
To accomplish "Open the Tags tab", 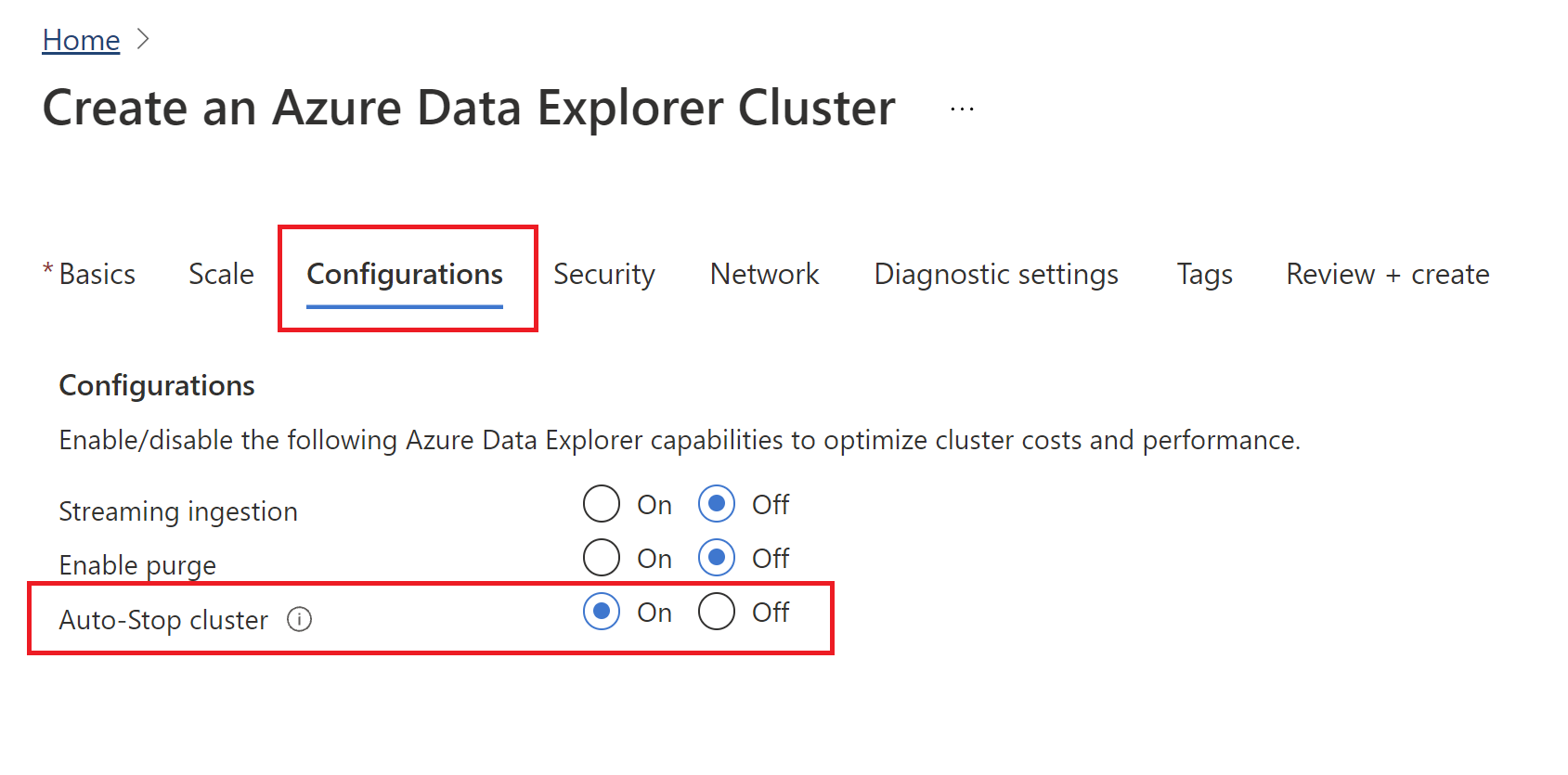I will (1203, 274).
